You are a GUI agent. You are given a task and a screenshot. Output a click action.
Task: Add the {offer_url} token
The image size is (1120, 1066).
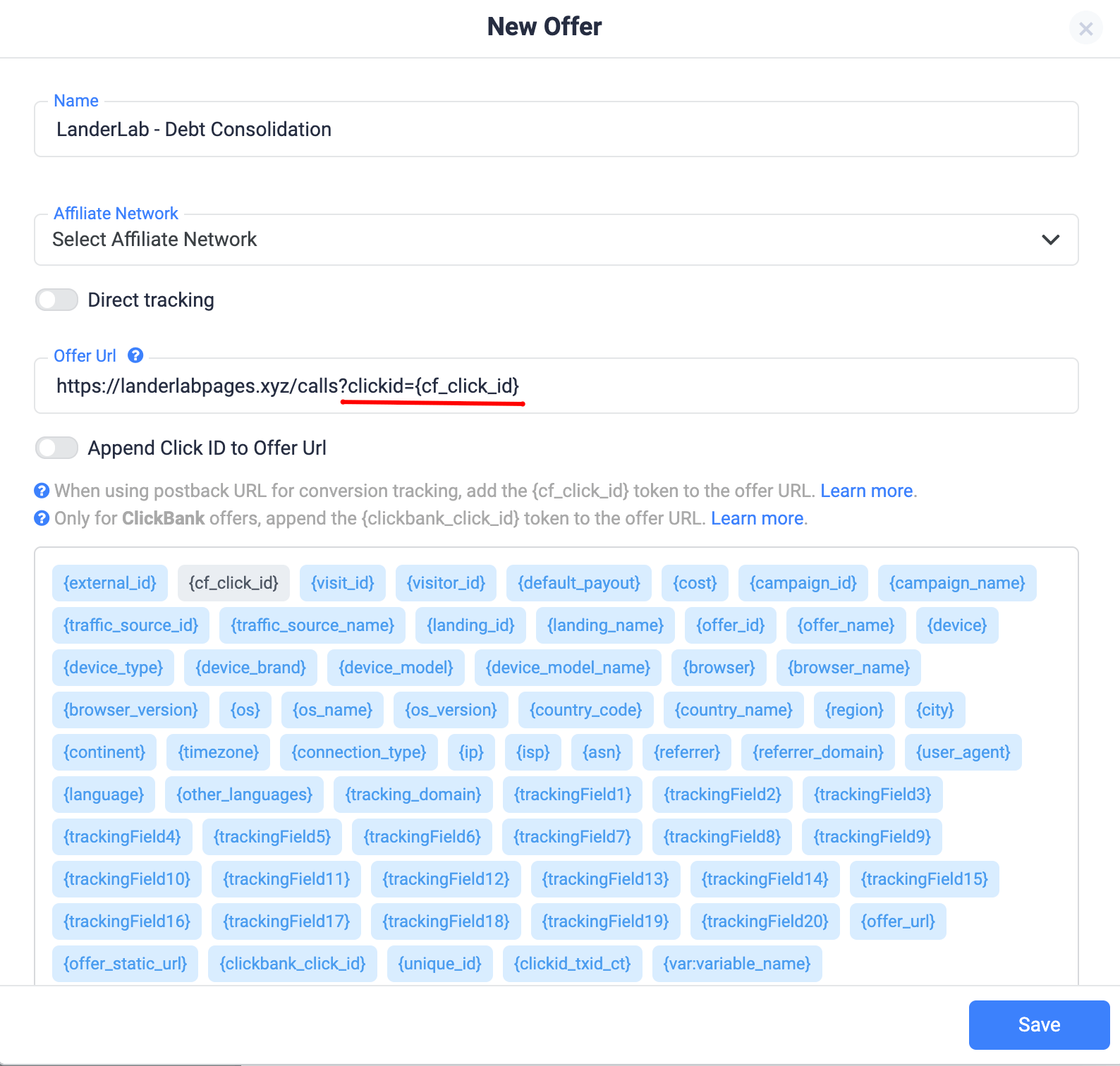tap(898, 921)
